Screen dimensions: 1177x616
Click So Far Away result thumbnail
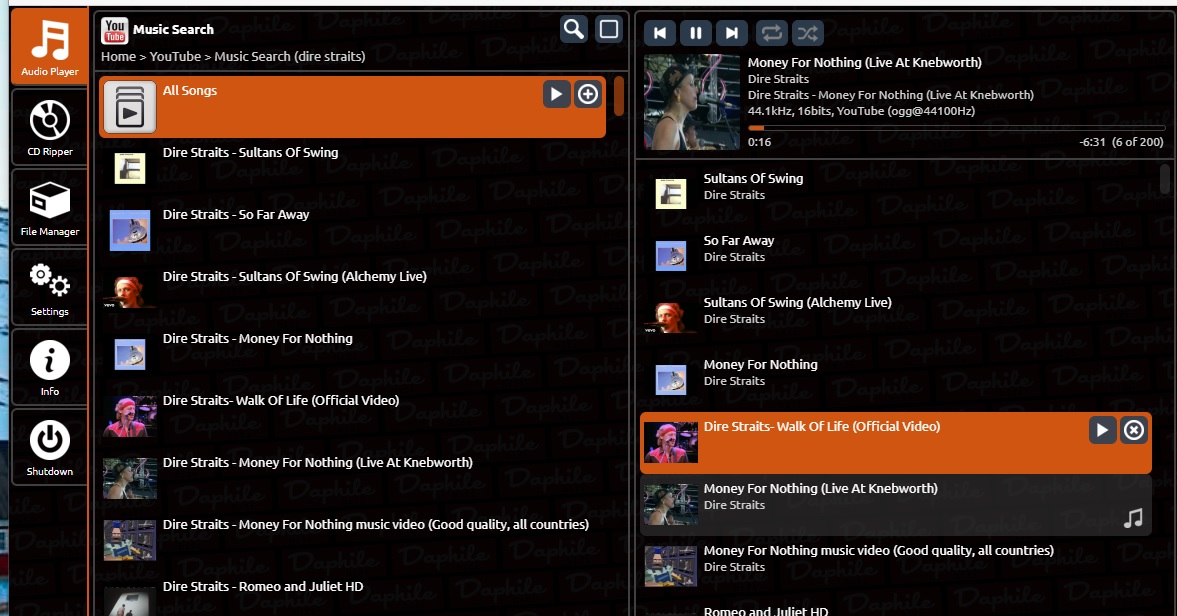pos(130,230)
